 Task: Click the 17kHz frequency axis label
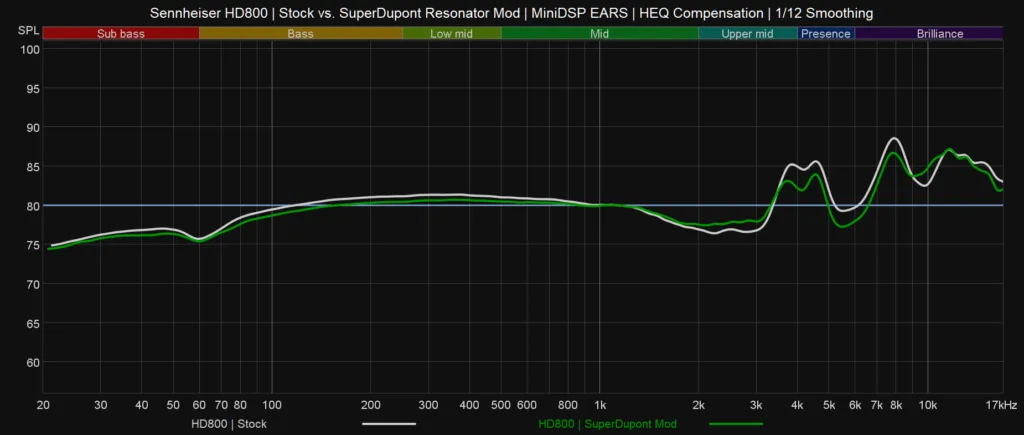(x=1000, y=406)
